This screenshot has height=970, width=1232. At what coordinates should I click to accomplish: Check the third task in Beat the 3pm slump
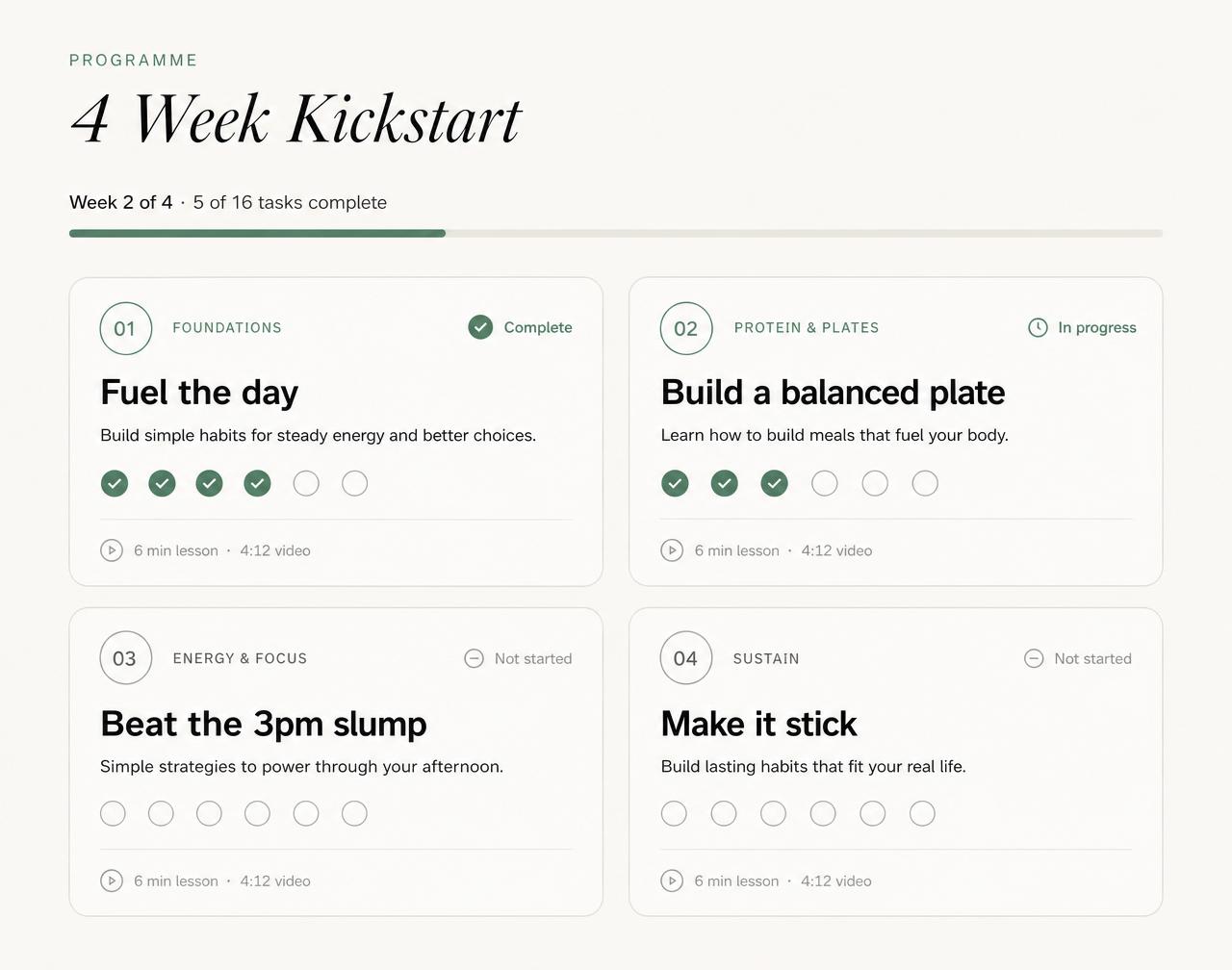click(x=209, y=813)
